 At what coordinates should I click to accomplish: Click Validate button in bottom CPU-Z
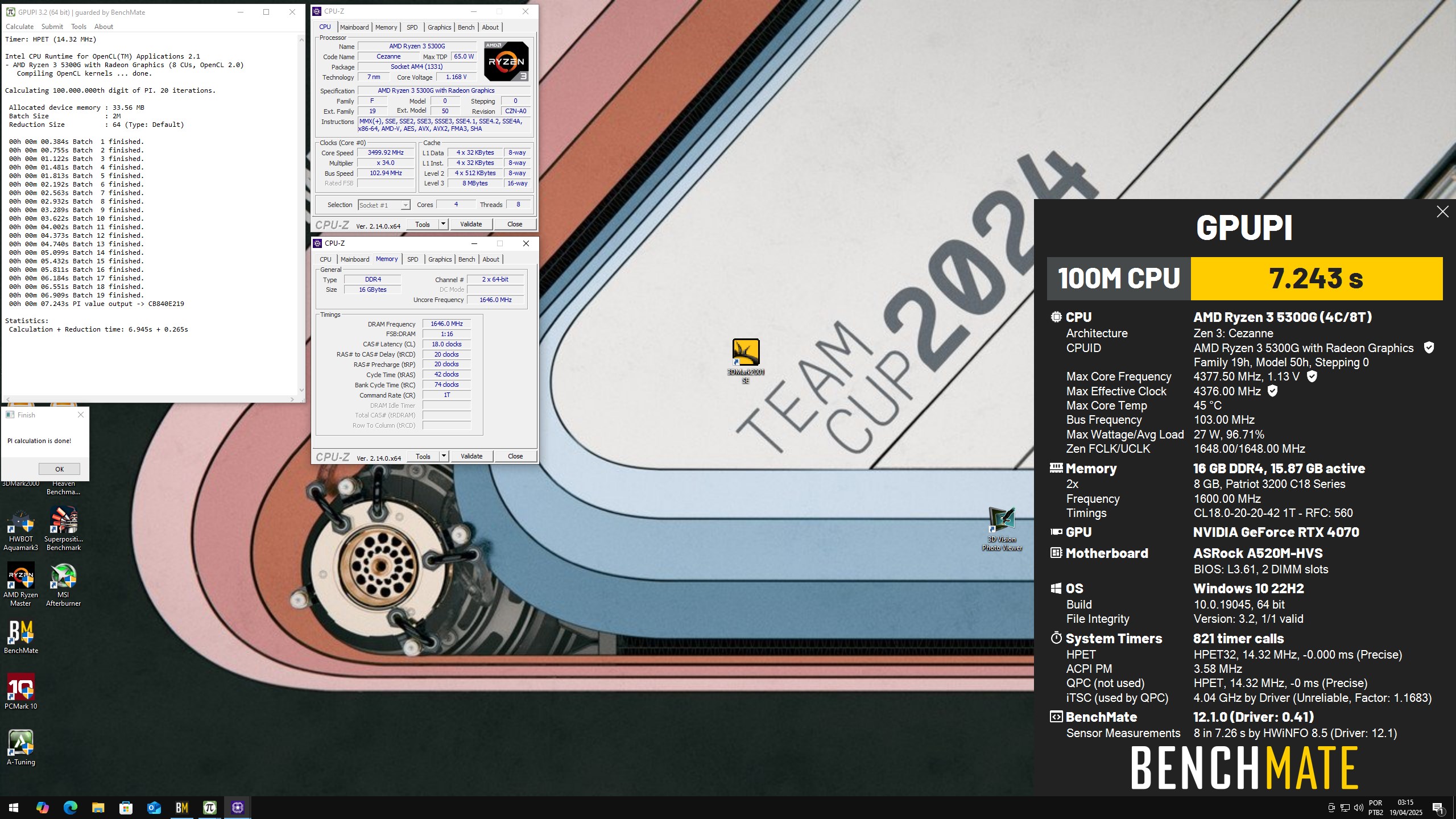pyautogui.click(x=471, y=456)
